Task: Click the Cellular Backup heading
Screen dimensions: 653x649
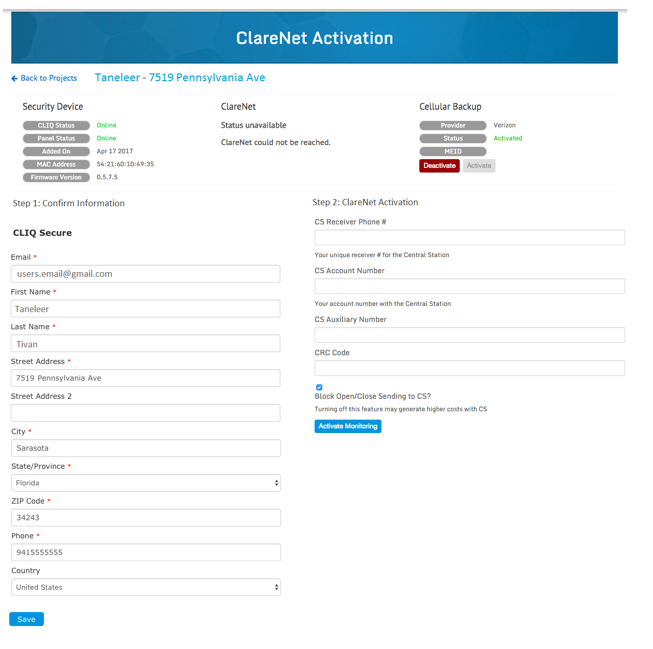Action: pyautogui.click(x=450, y=107)
